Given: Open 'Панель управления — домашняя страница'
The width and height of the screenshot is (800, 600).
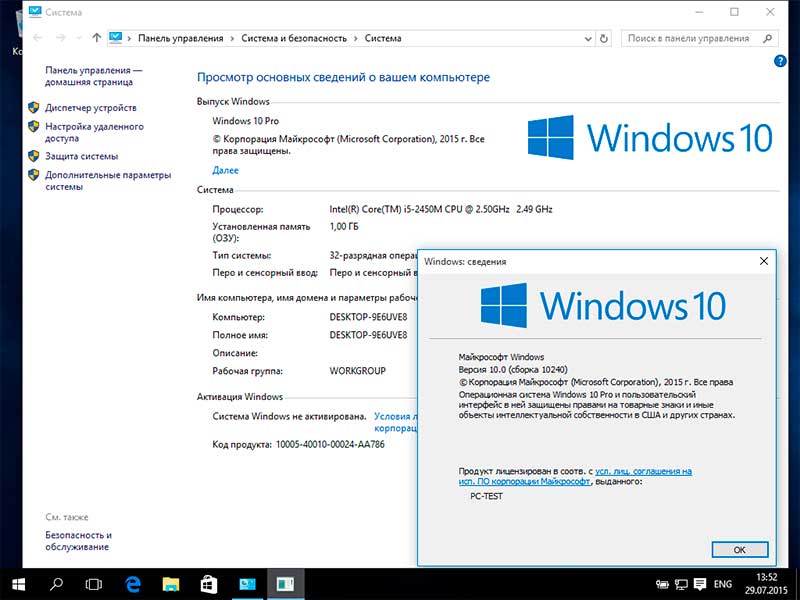Looking at the screenshot, I should (93, 76).
